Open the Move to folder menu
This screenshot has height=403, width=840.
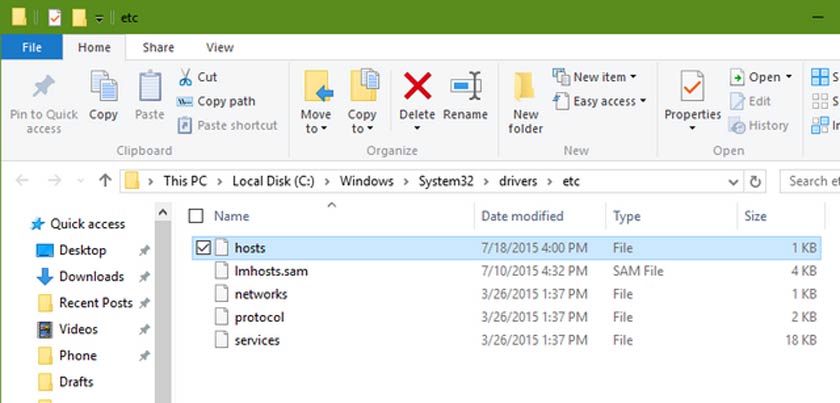point(316,102)
